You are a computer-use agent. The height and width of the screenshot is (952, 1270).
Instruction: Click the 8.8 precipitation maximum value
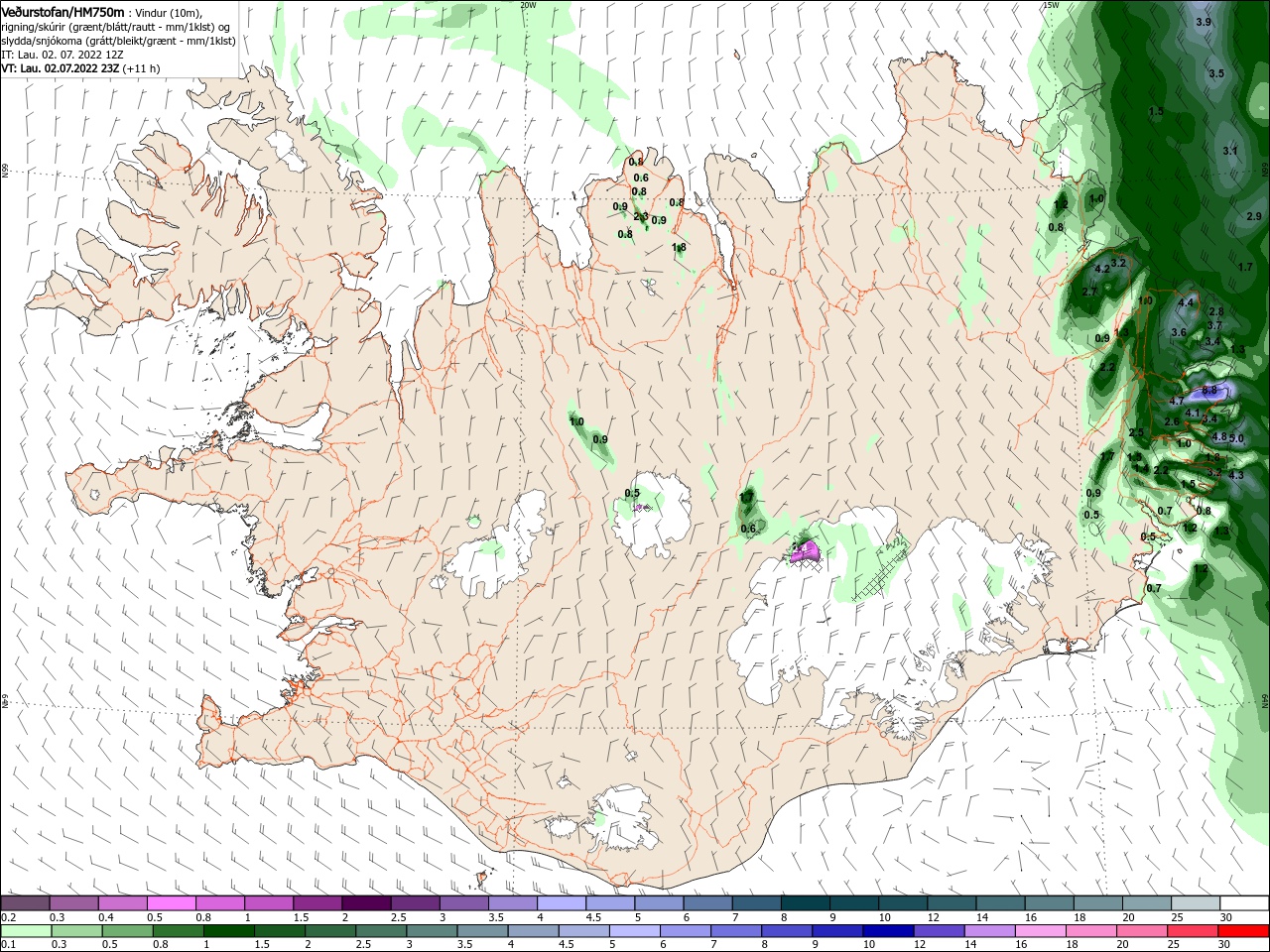1208,390
